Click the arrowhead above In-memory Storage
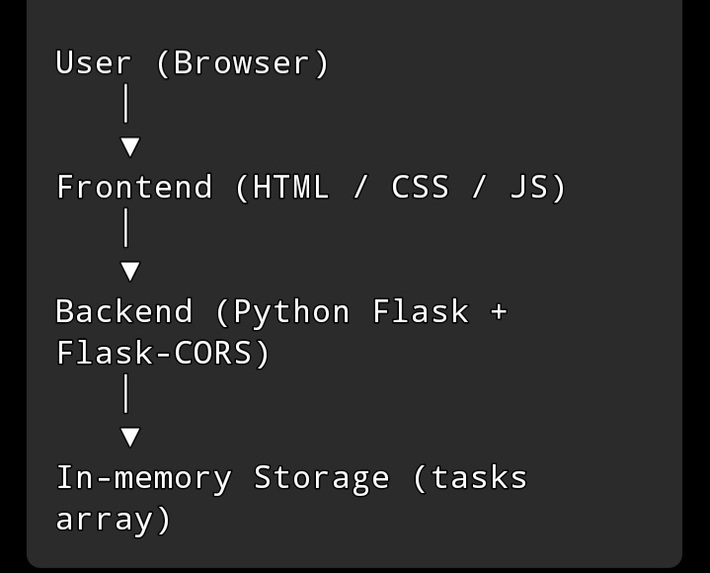The image size is (710, 573). coord(130,437)
